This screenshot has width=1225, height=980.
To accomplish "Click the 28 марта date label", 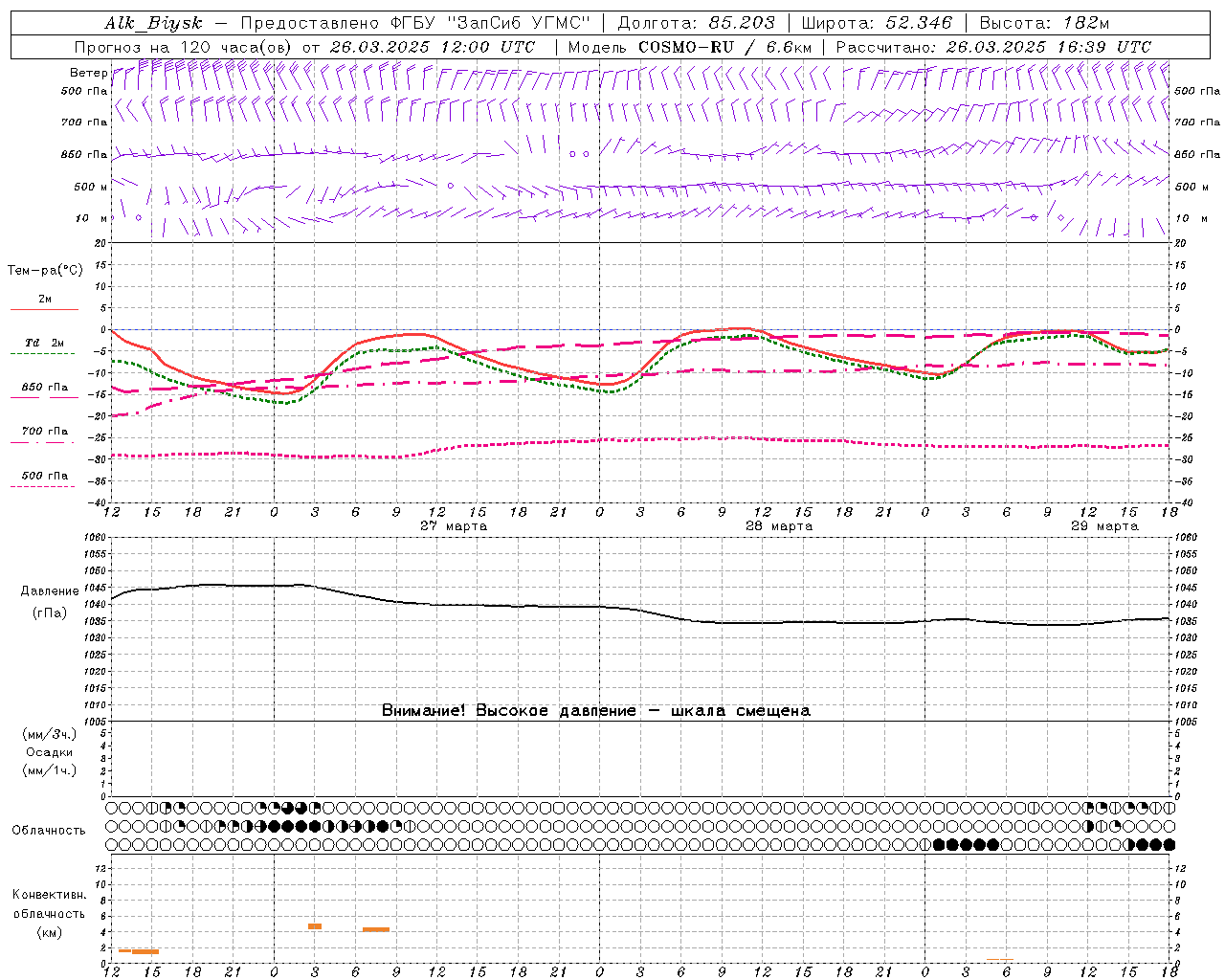I will 779,526.
